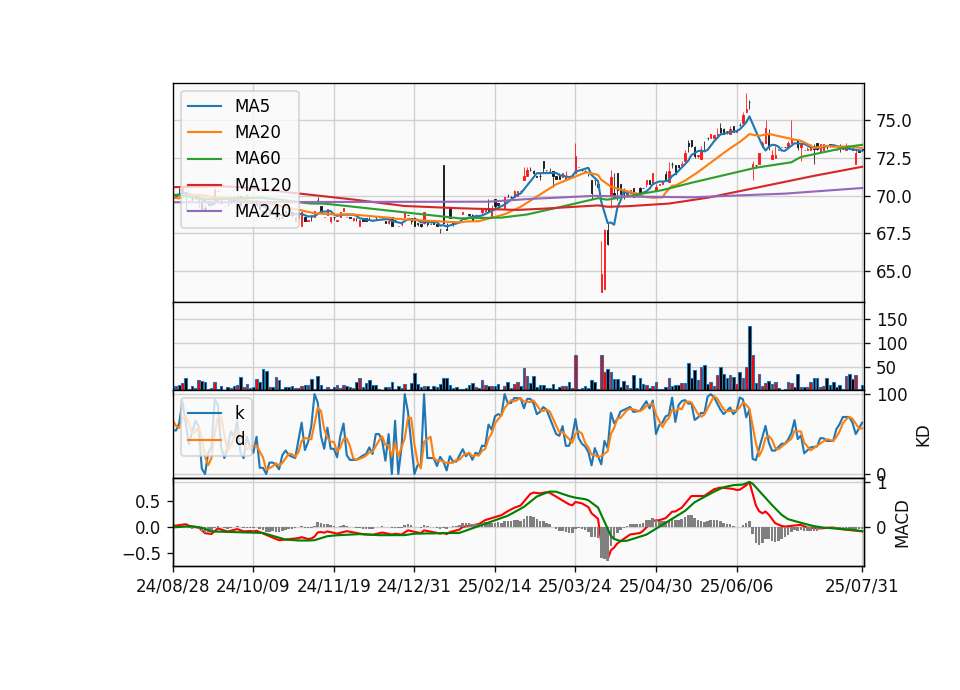Click the 24/08/28 date axis label
The image size is (960, 690).
(x=173, y=586)
